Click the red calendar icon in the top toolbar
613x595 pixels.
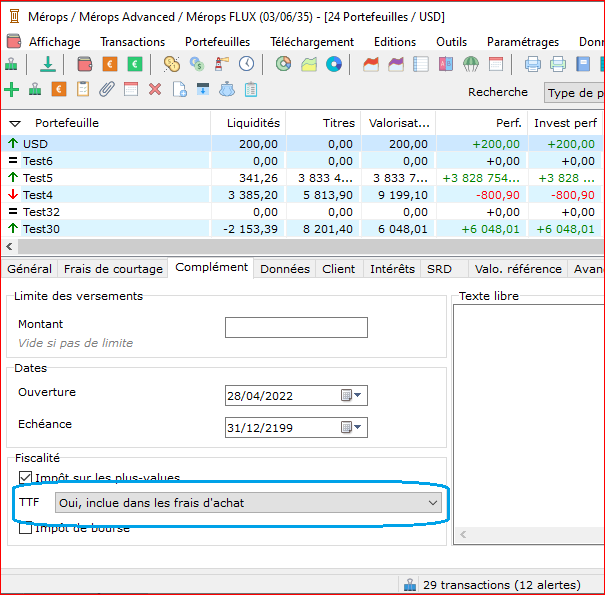click(496, 64)
